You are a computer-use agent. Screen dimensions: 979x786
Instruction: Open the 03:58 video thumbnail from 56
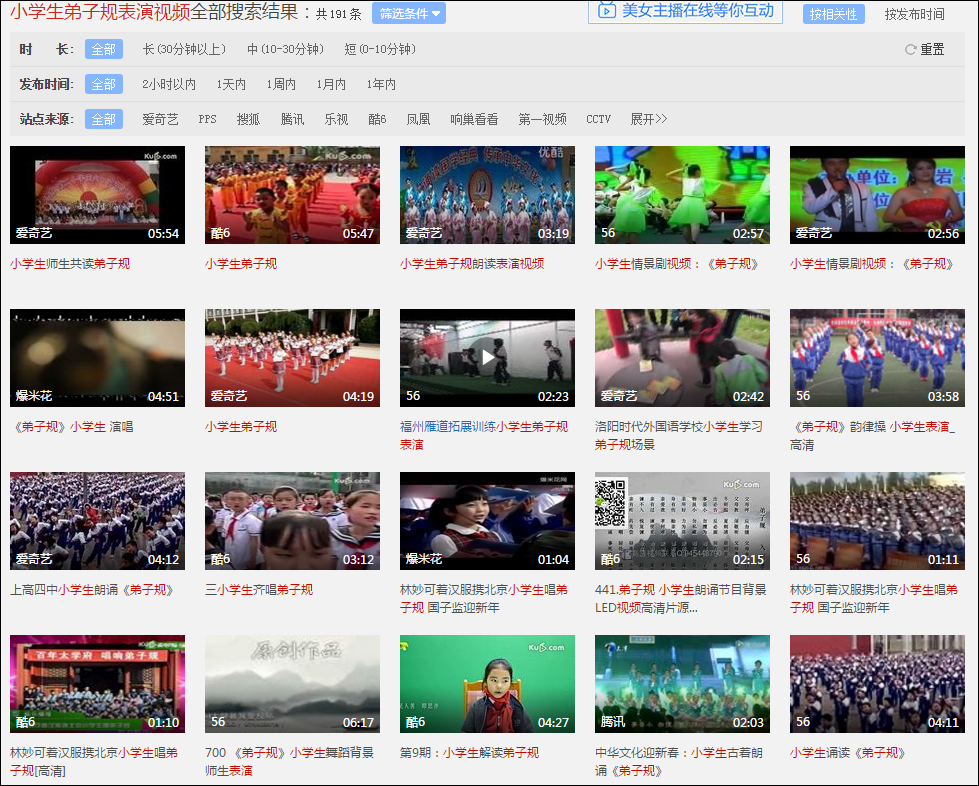(x=877, y=358)
